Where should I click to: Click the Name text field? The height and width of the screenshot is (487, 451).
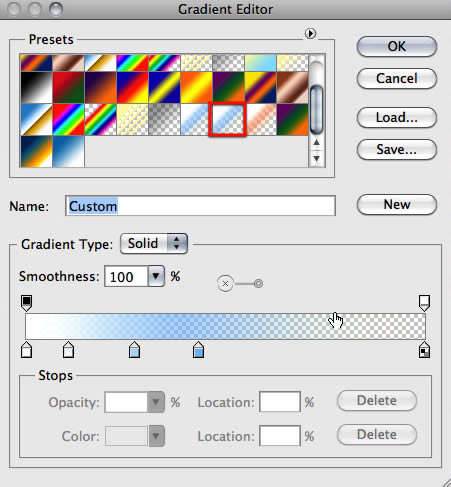[x=200, y=206]
